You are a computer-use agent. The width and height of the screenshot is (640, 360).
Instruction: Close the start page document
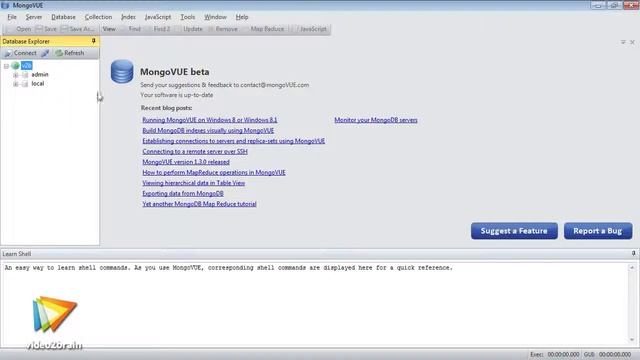632,42
